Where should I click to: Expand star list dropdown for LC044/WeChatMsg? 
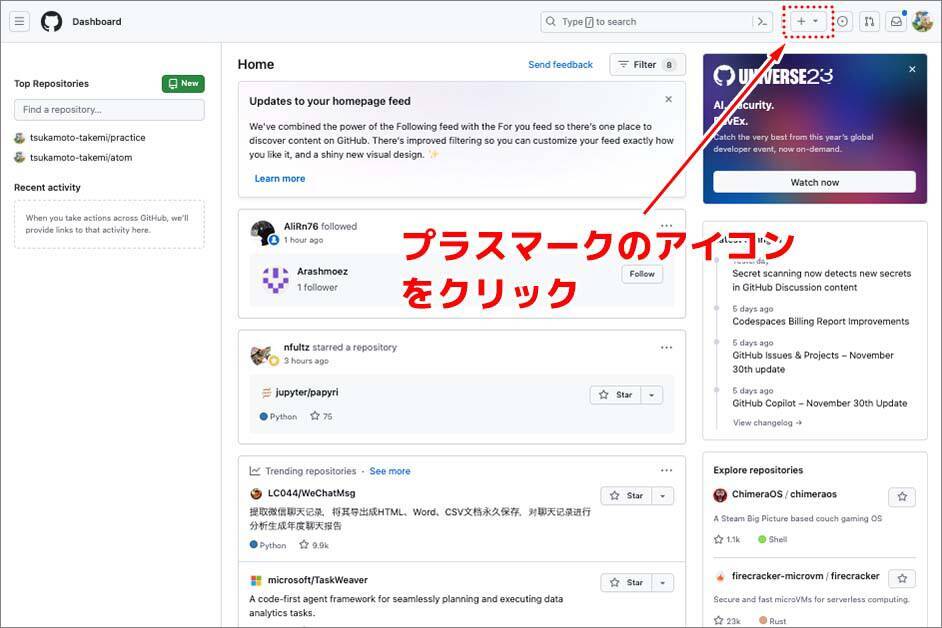click(x=663, y=496)
